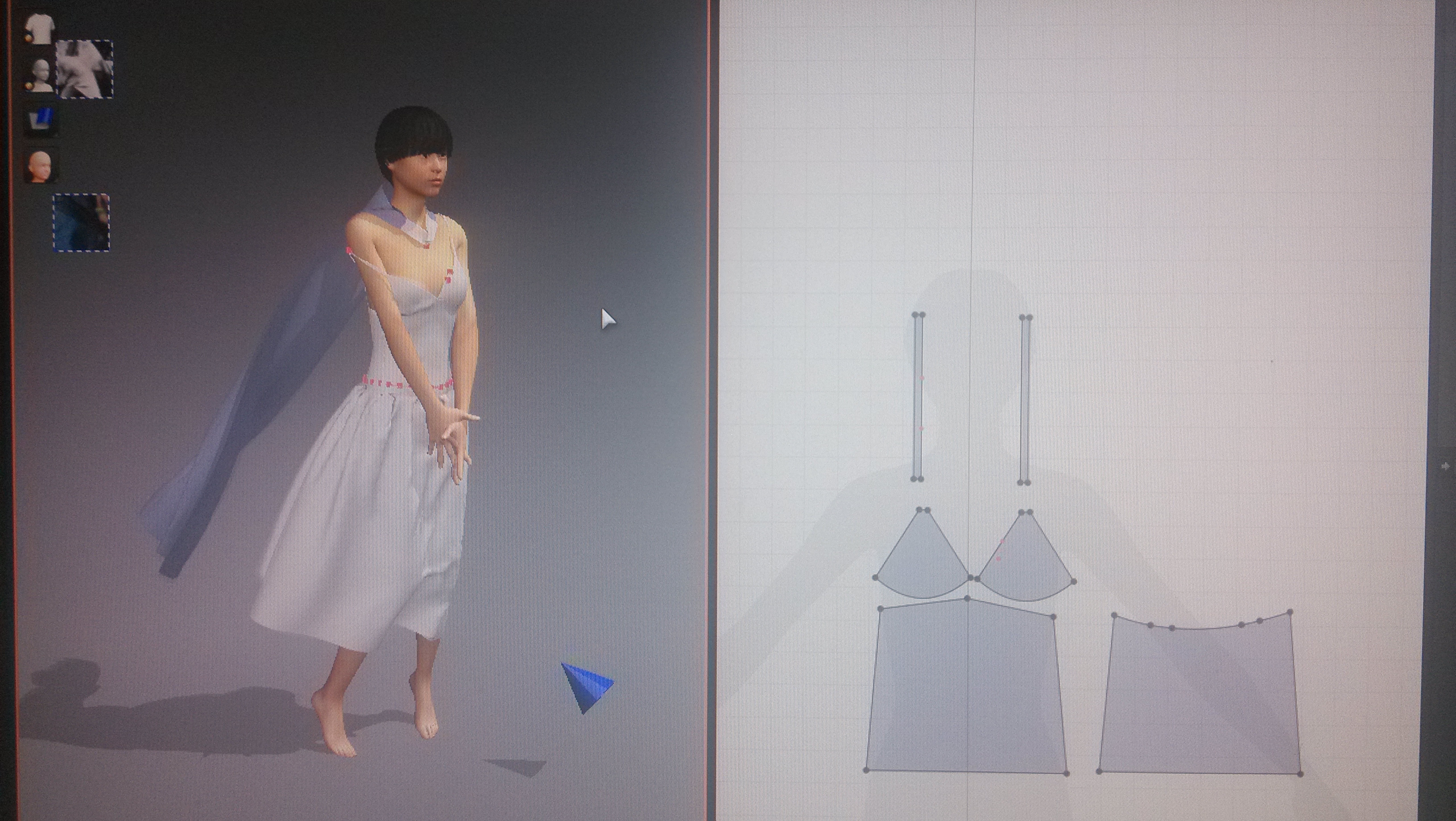Click the T-shirt garment display icon

pos(40,28)
